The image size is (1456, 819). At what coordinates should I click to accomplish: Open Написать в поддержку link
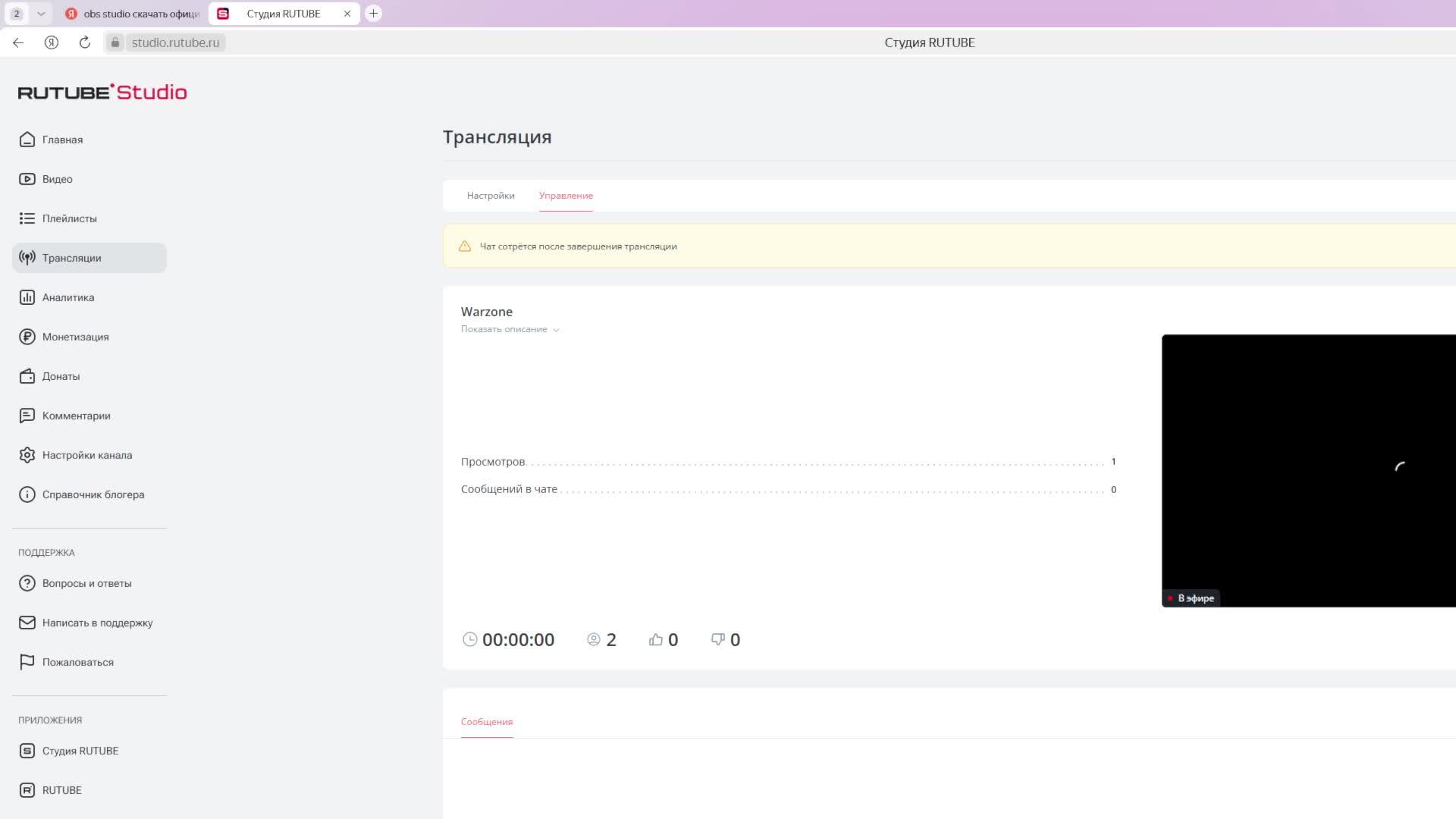(97, 623)
